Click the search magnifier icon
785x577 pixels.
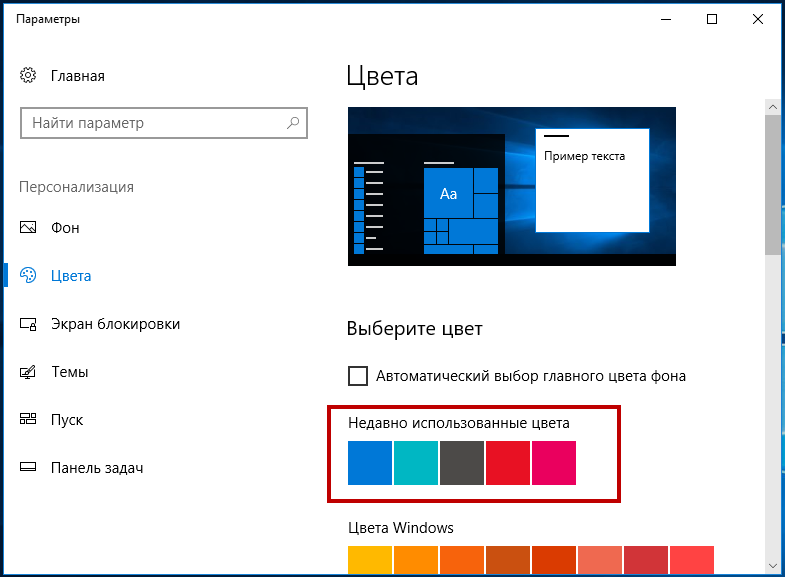[293, 123]
